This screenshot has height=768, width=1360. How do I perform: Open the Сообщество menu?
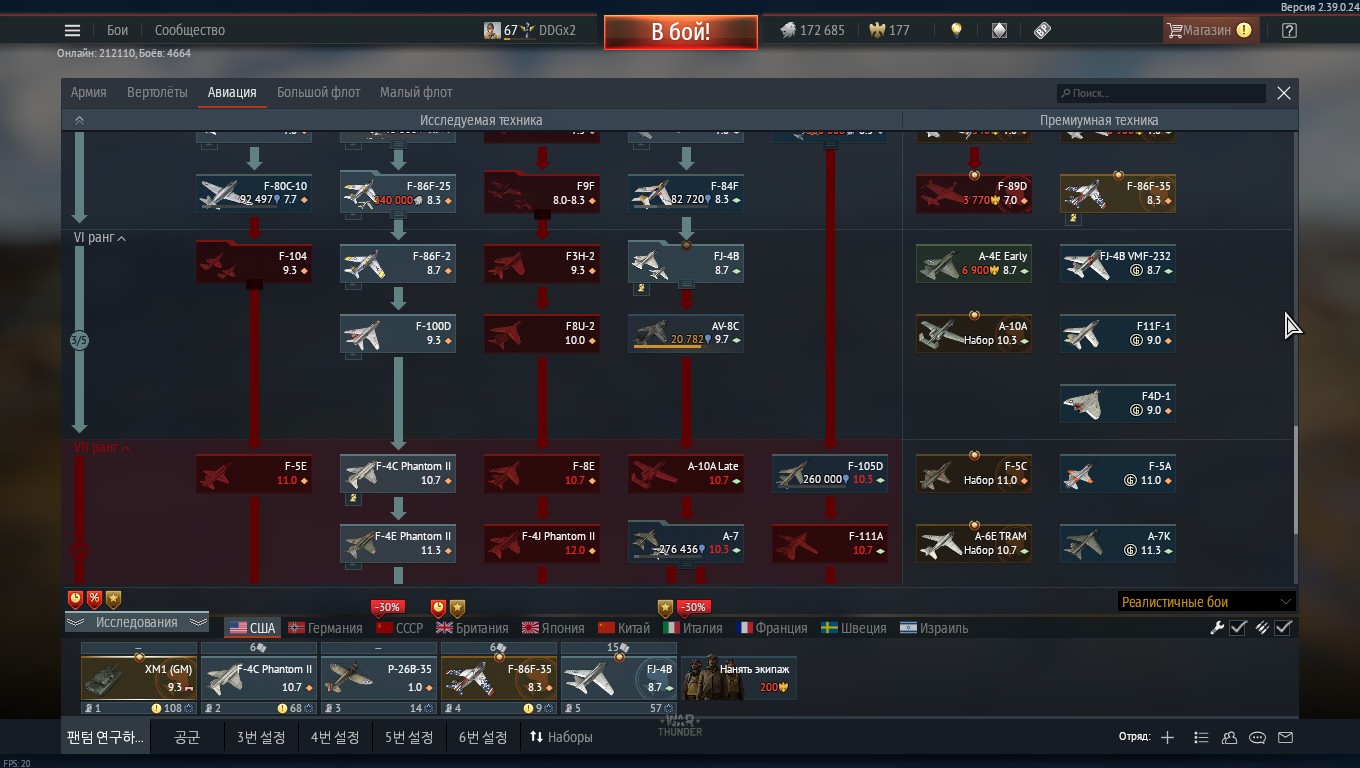190,30
